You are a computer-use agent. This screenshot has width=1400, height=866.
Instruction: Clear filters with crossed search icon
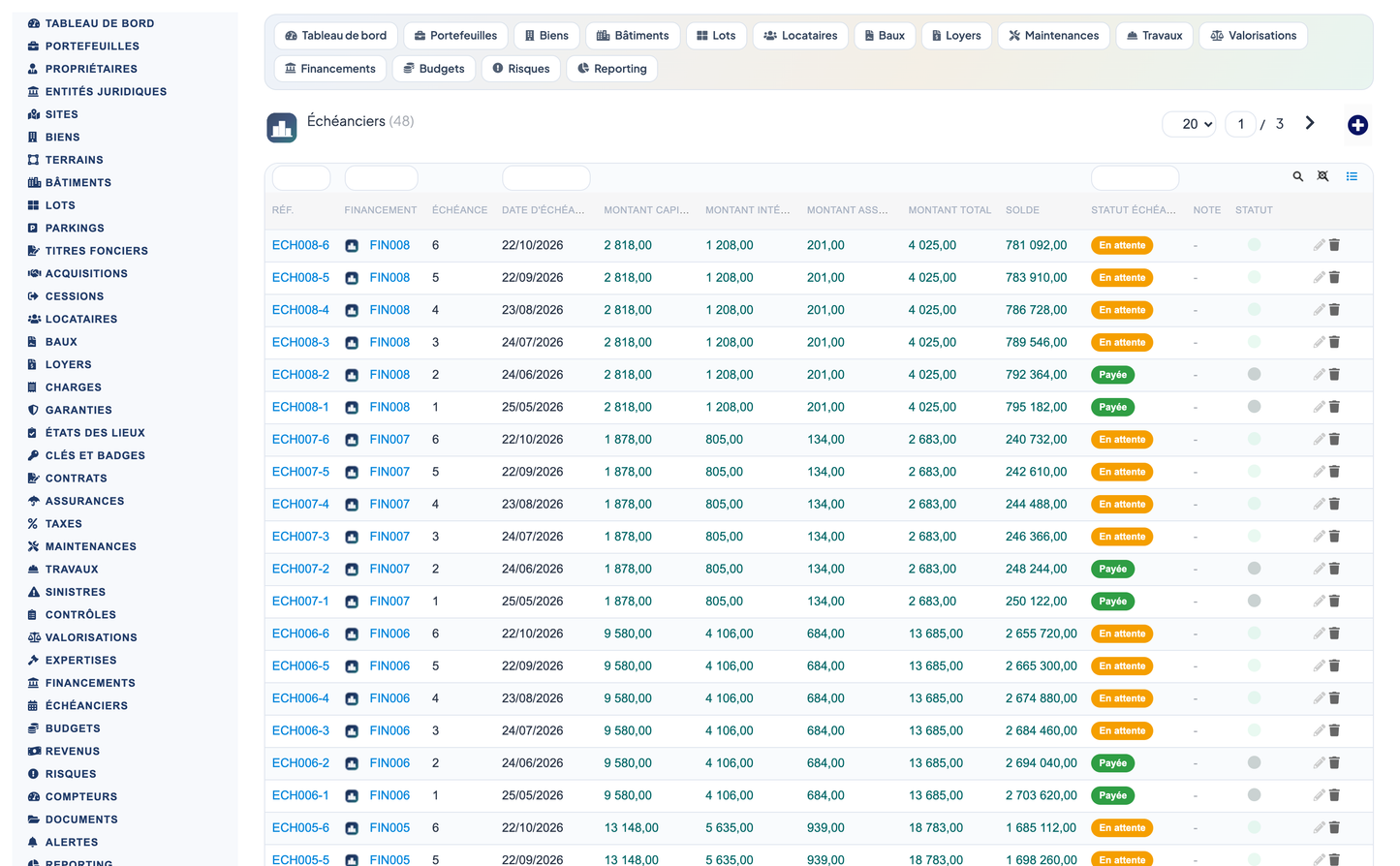(1322, 176)
